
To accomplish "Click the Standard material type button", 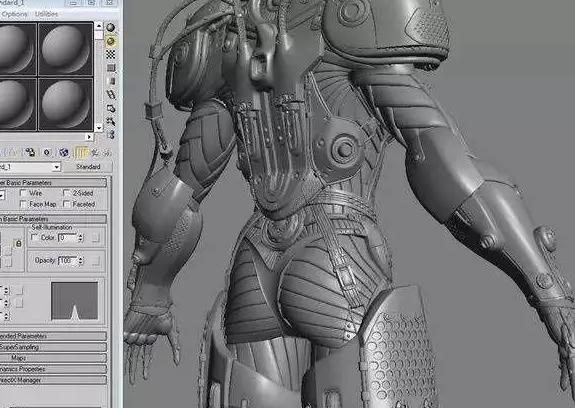I will [x=88, y=167].
